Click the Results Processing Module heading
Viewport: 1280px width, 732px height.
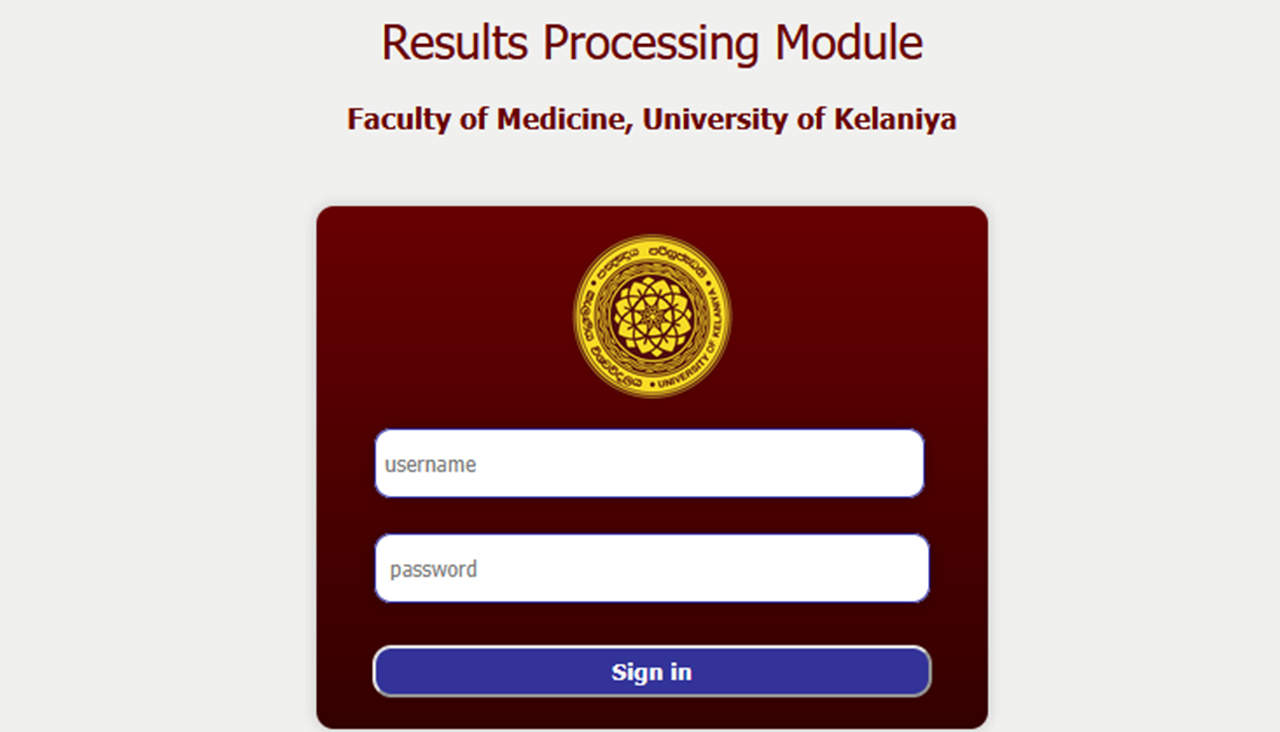point(651,42)
